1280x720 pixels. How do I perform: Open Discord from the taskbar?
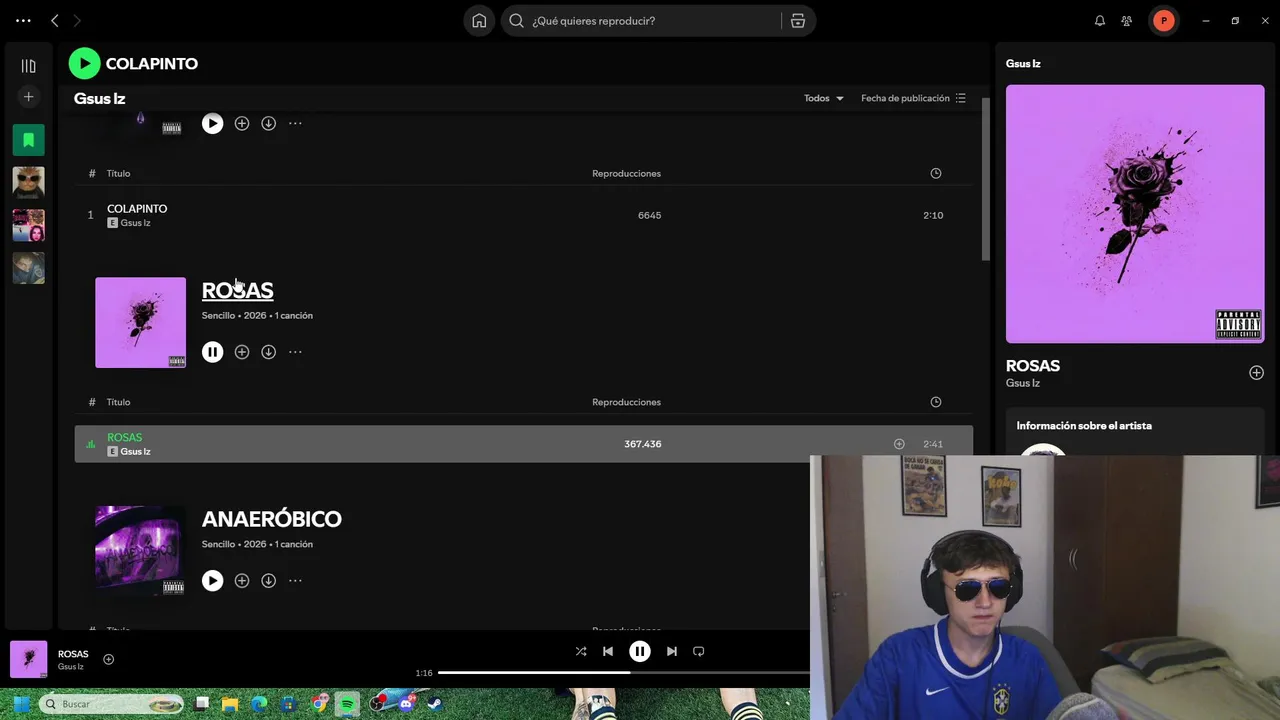pos(406,704)
